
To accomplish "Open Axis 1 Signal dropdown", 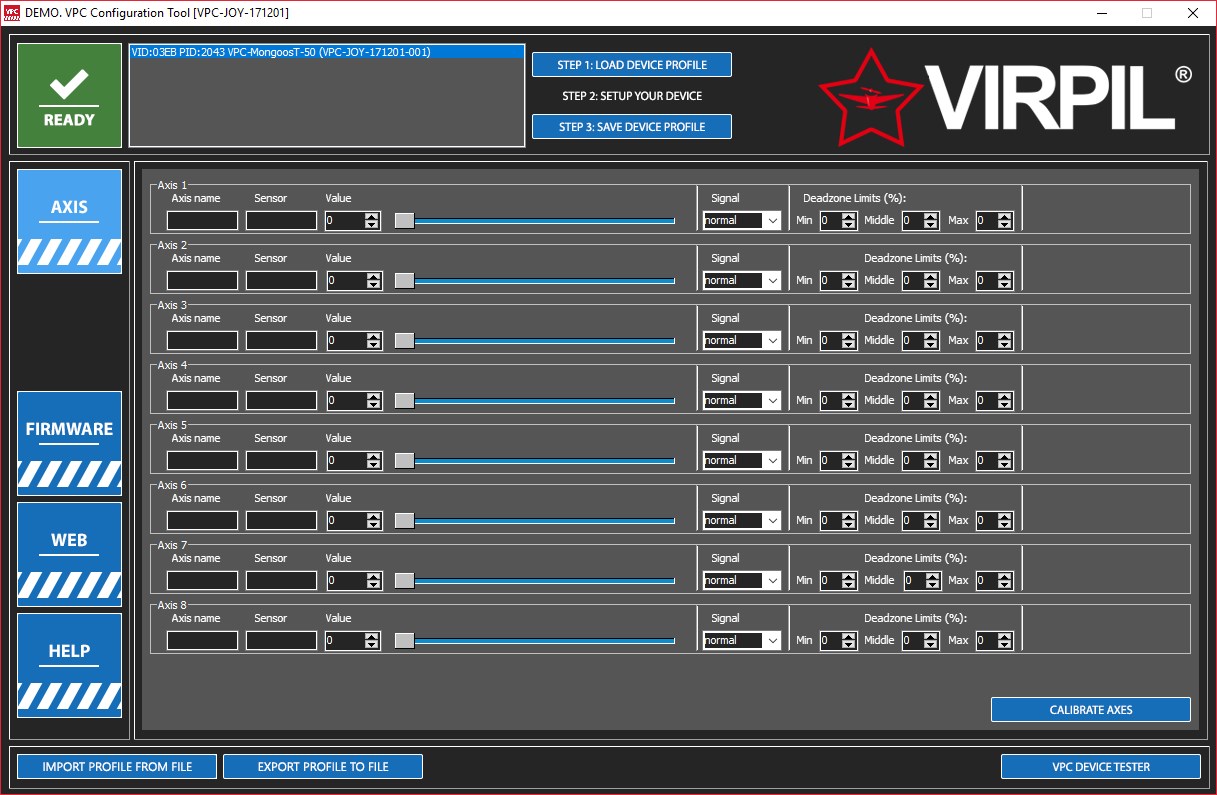I will pos(742,221).
